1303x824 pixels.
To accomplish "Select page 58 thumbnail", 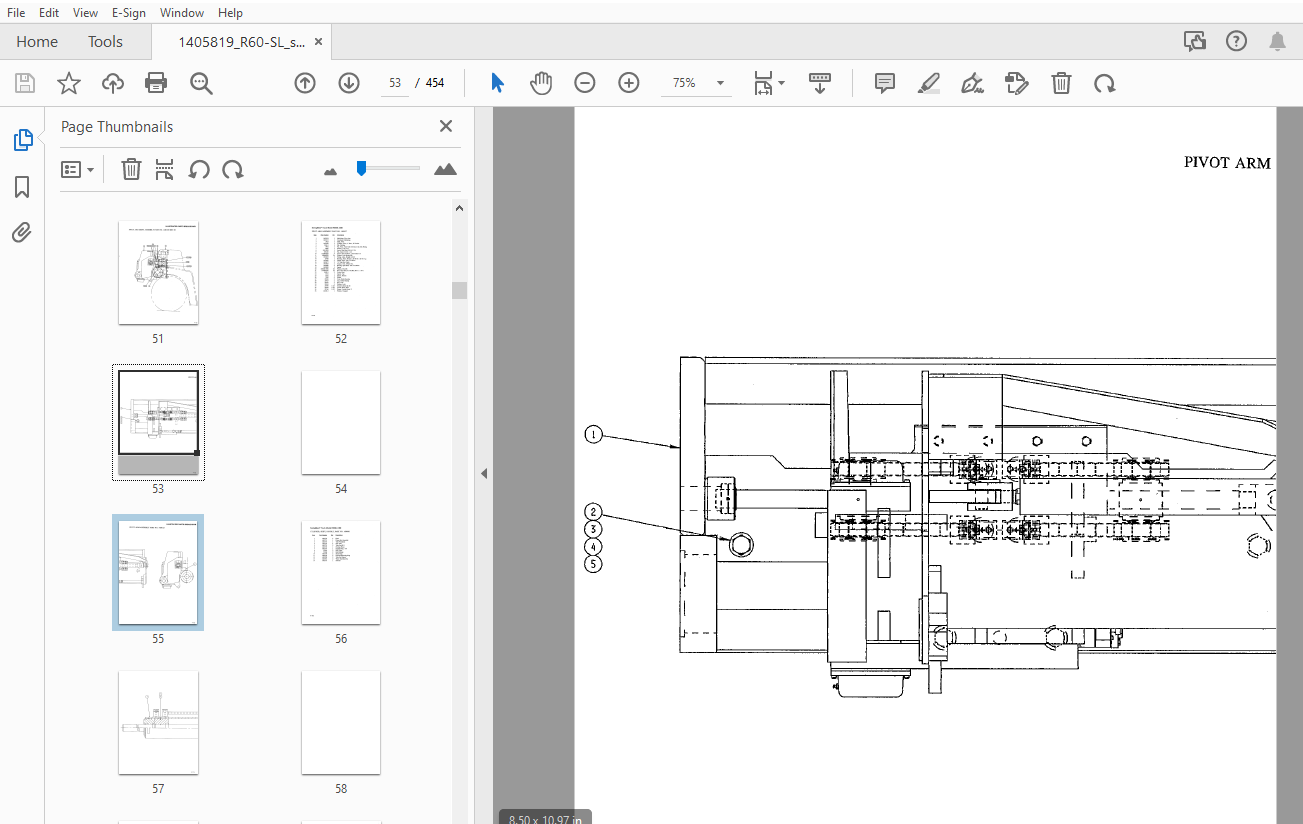I will click(x=341, y=723).
